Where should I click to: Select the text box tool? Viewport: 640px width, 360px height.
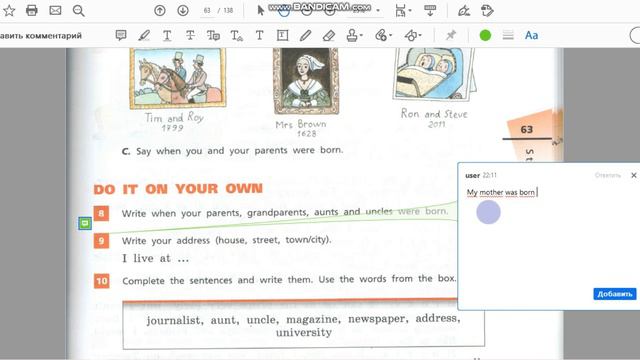[x=282, y=36]
